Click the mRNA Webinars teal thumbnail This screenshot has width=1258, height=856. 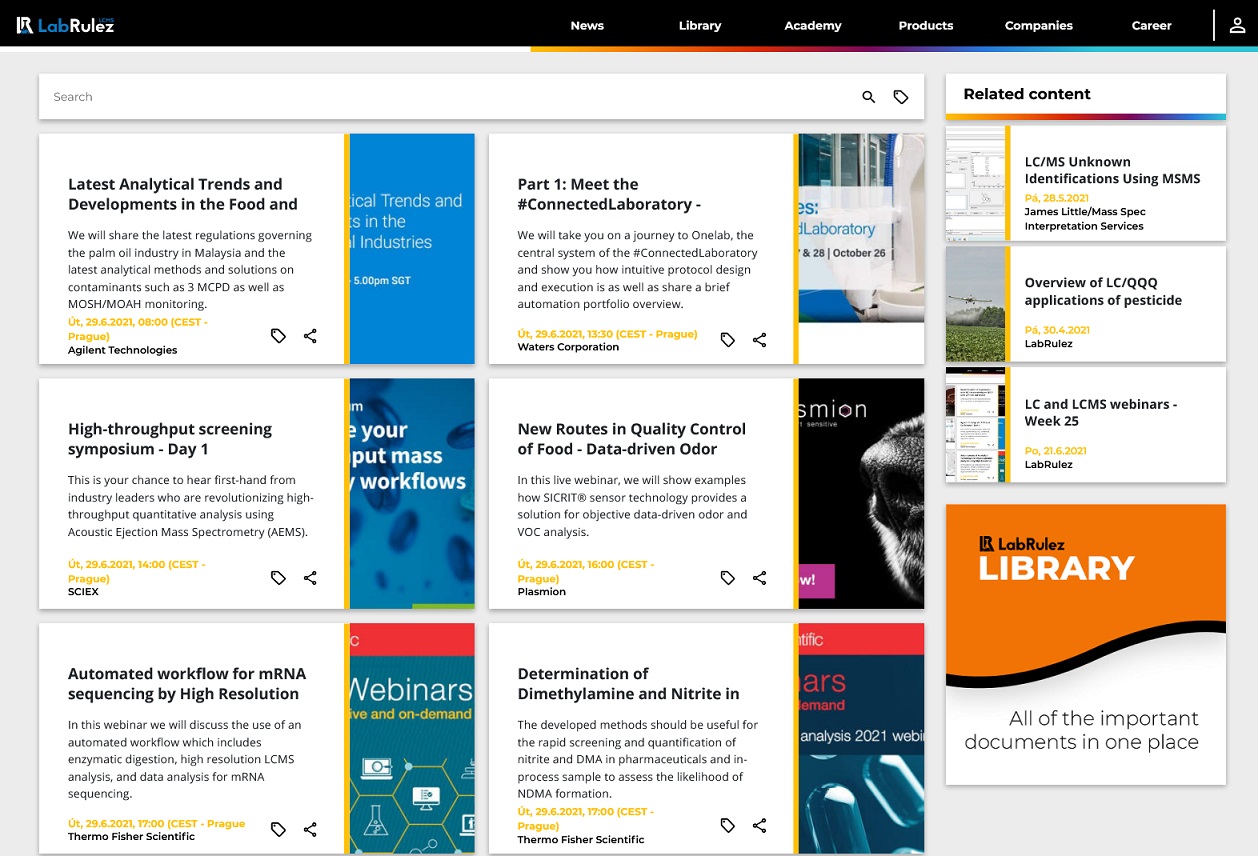(412, 738)
